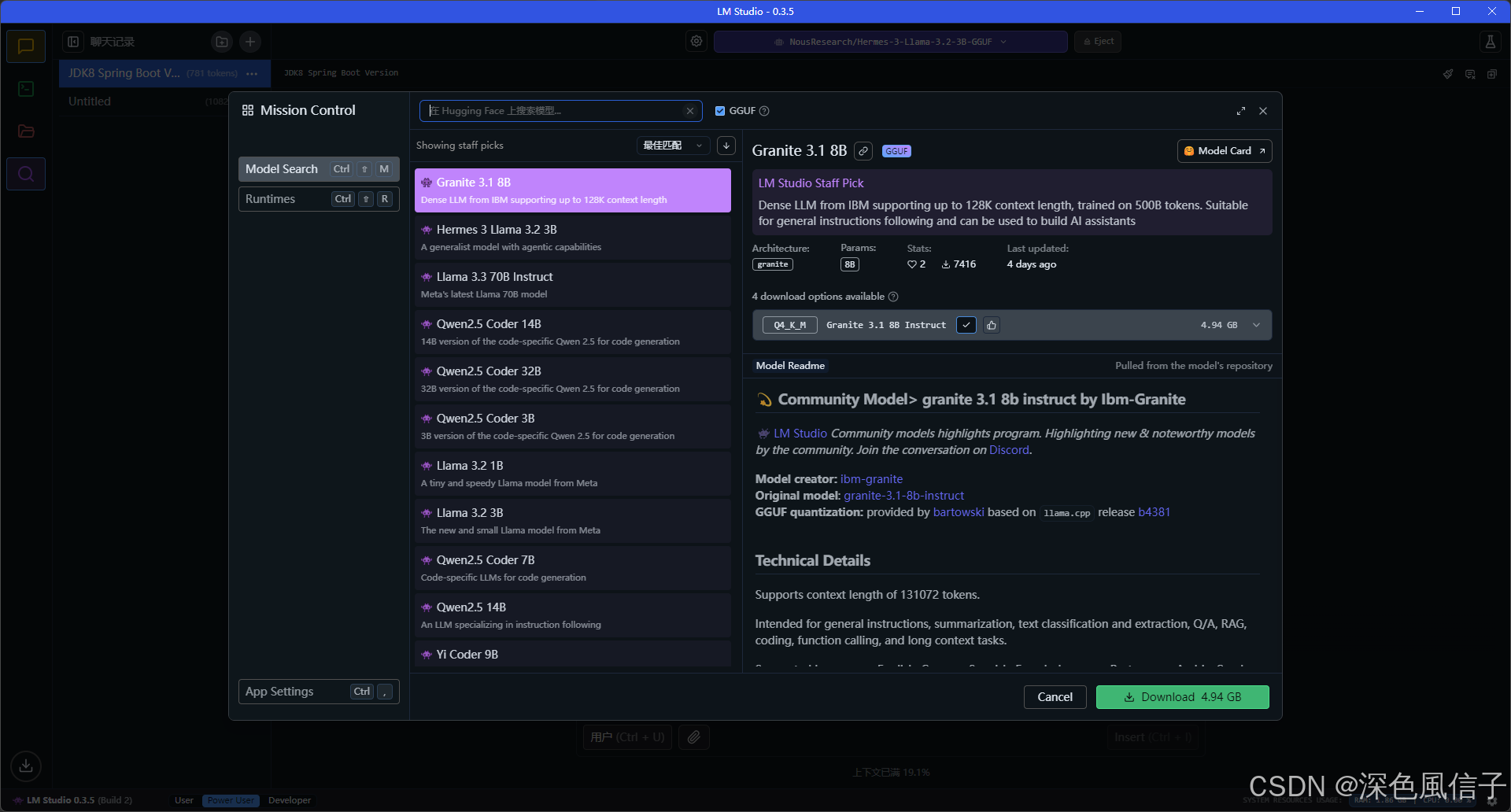Image resolution: width=1511 pixels, height=812 pixels.
Task: Open the downloads icon in the sidebar
Action: click(x=26, y=766)
